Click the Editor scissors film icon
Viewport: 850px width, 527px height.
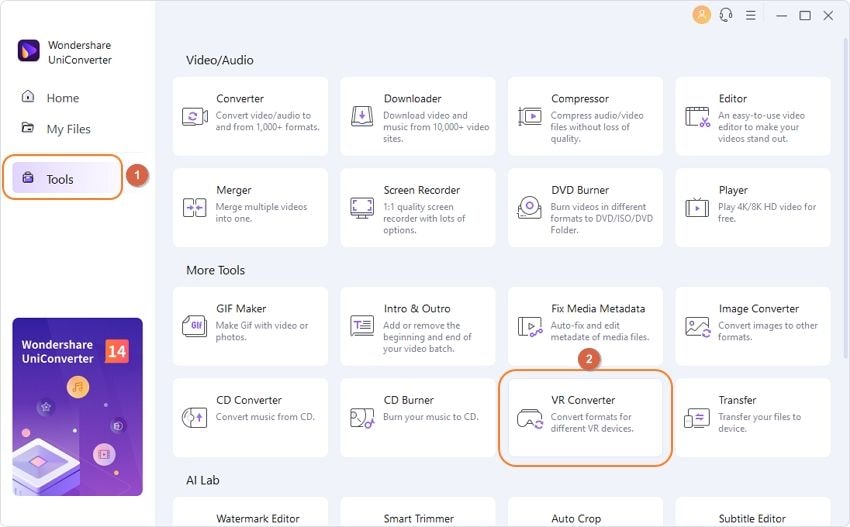[697, 117]
